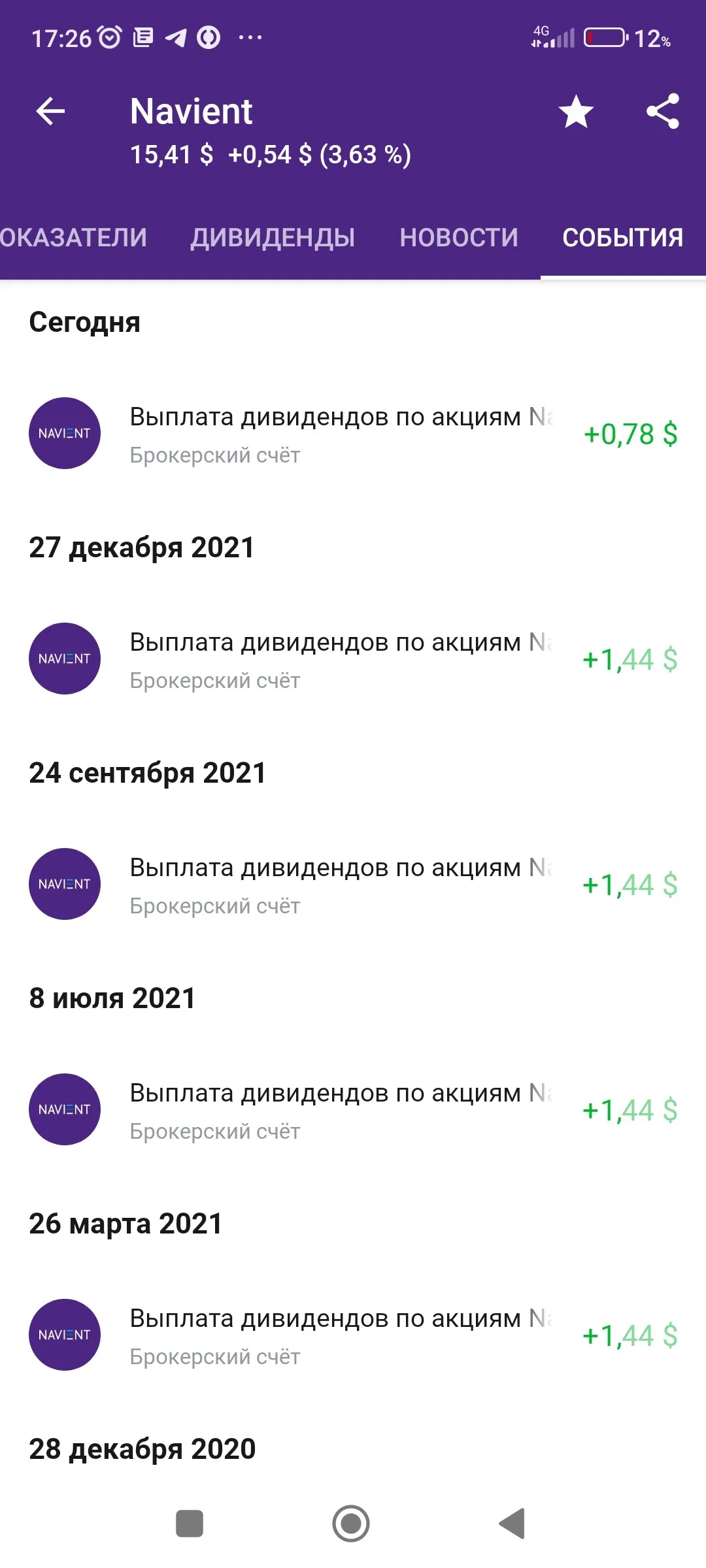Switch to the НОВОСТИ tab

(x=459, y=237)
